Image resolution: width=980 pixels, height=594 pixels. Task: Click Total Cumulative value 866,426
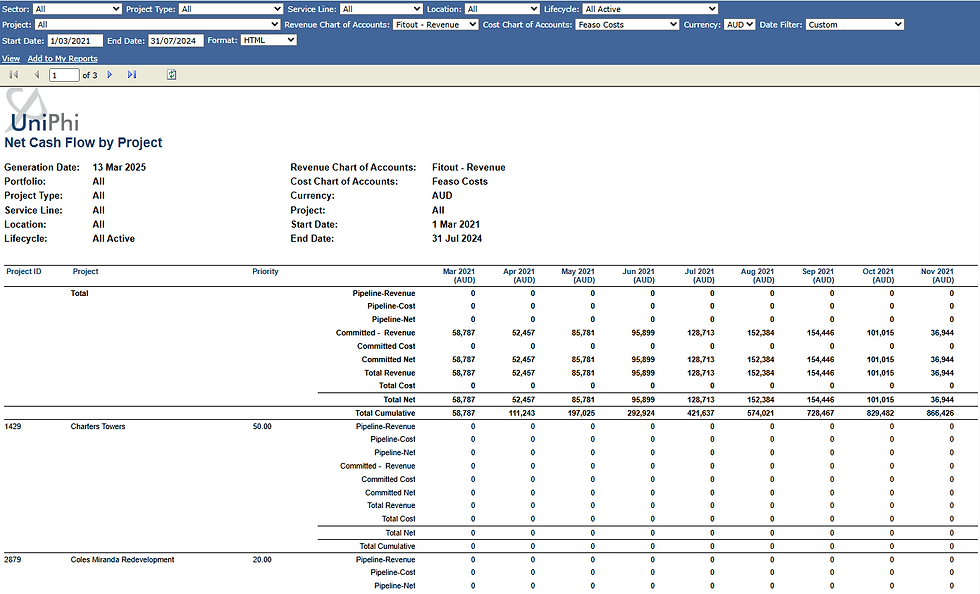point(940,413)
